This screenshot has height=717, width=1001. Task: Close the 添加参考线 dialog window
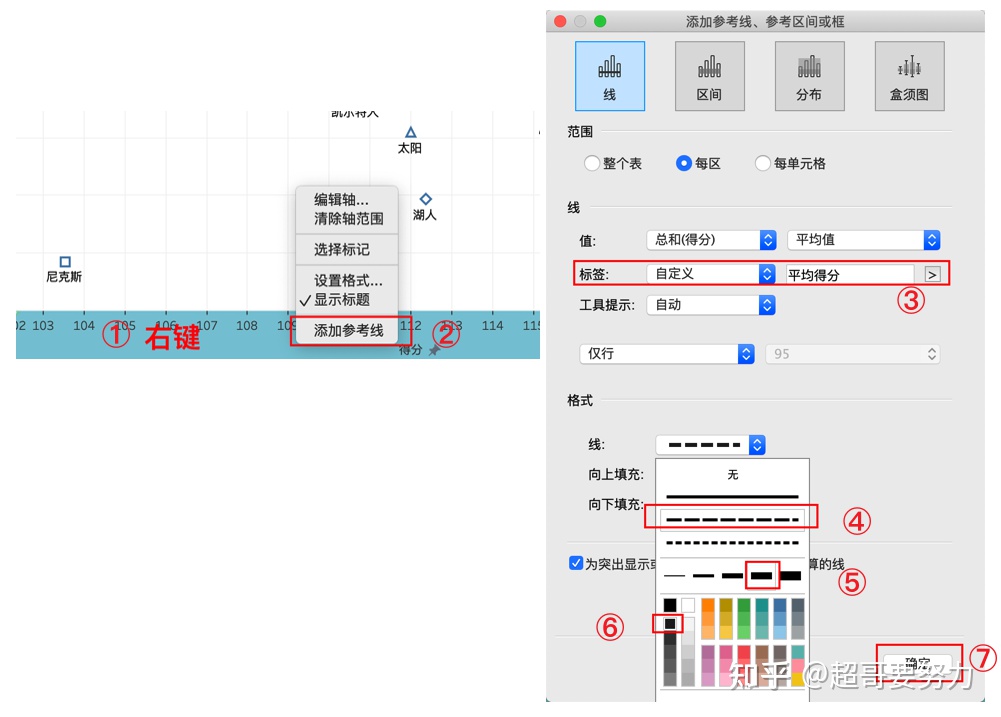coord(561,21)
